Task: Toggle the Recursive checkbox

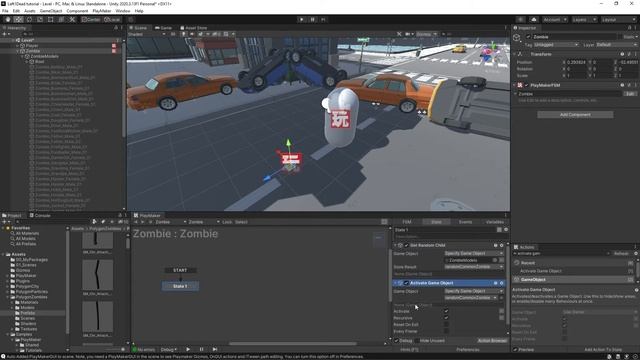Action: (446, 318)
